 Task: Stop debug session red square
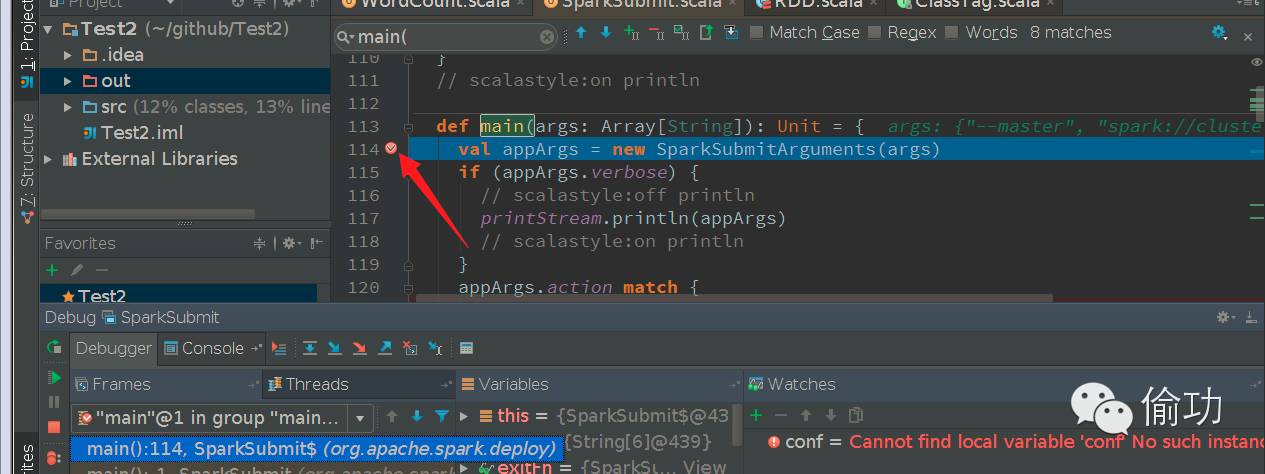pyautogui.click(x=54, y=427)
